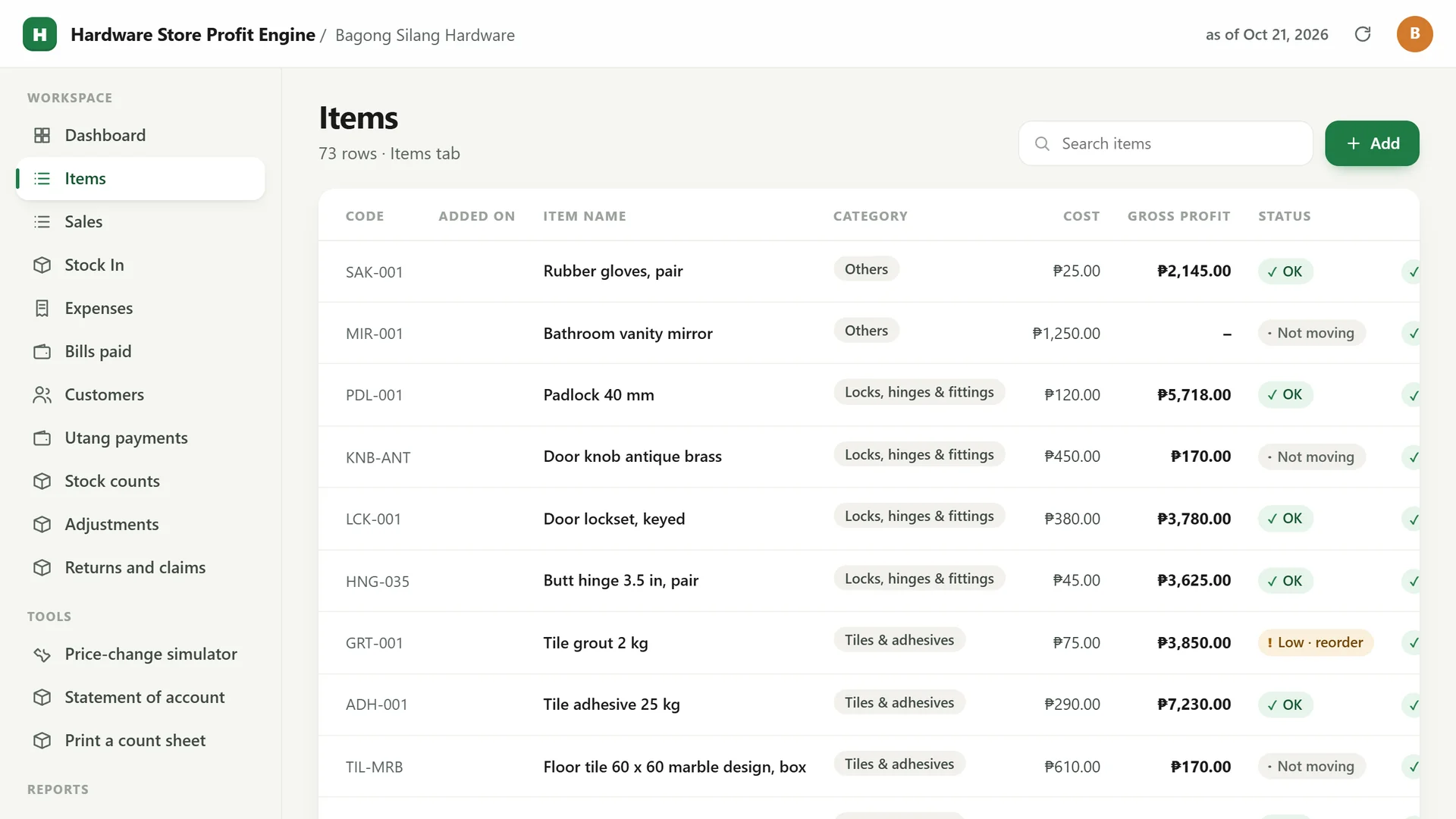Click the Cost column header
Image resolution: width=1456 pixels, height=819 pixels.
[x=1081, y=216]
